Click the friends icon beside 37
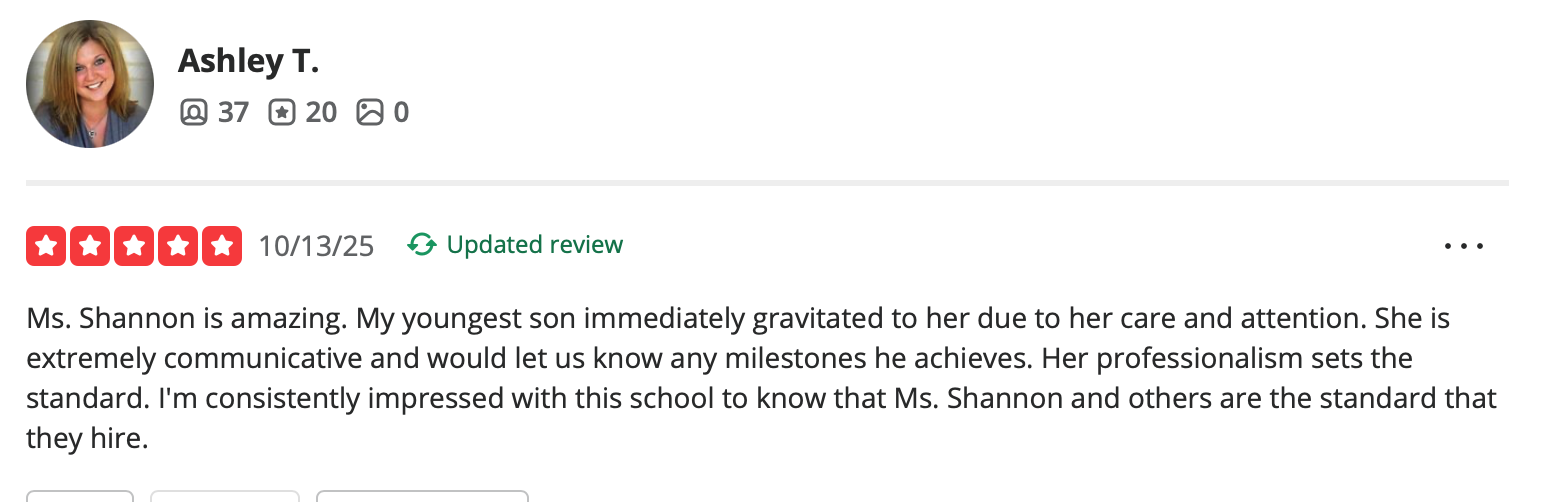 [x=193, y=112]
